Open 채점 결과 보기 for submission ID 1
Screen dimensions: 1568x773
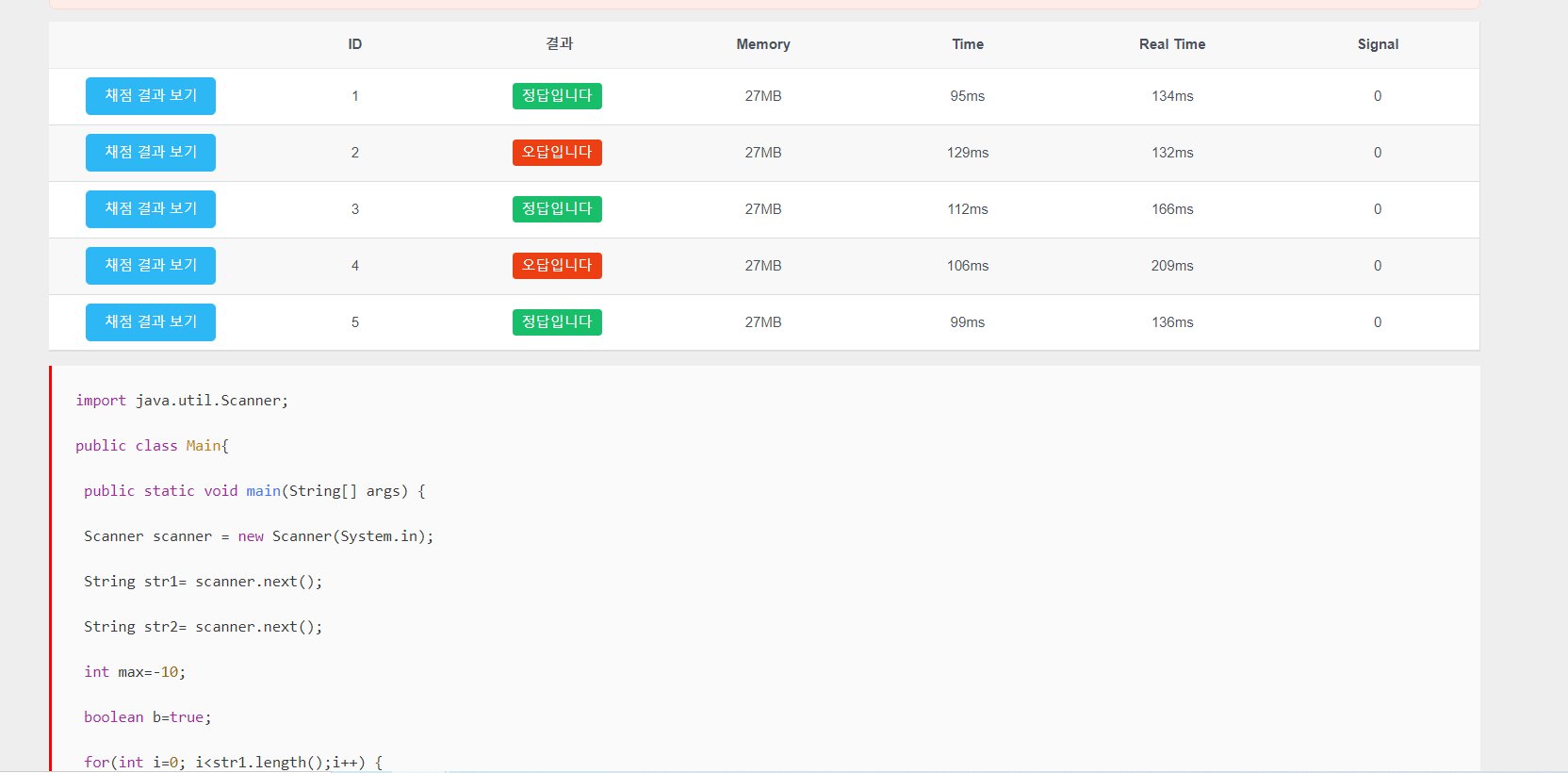[151, 96]
